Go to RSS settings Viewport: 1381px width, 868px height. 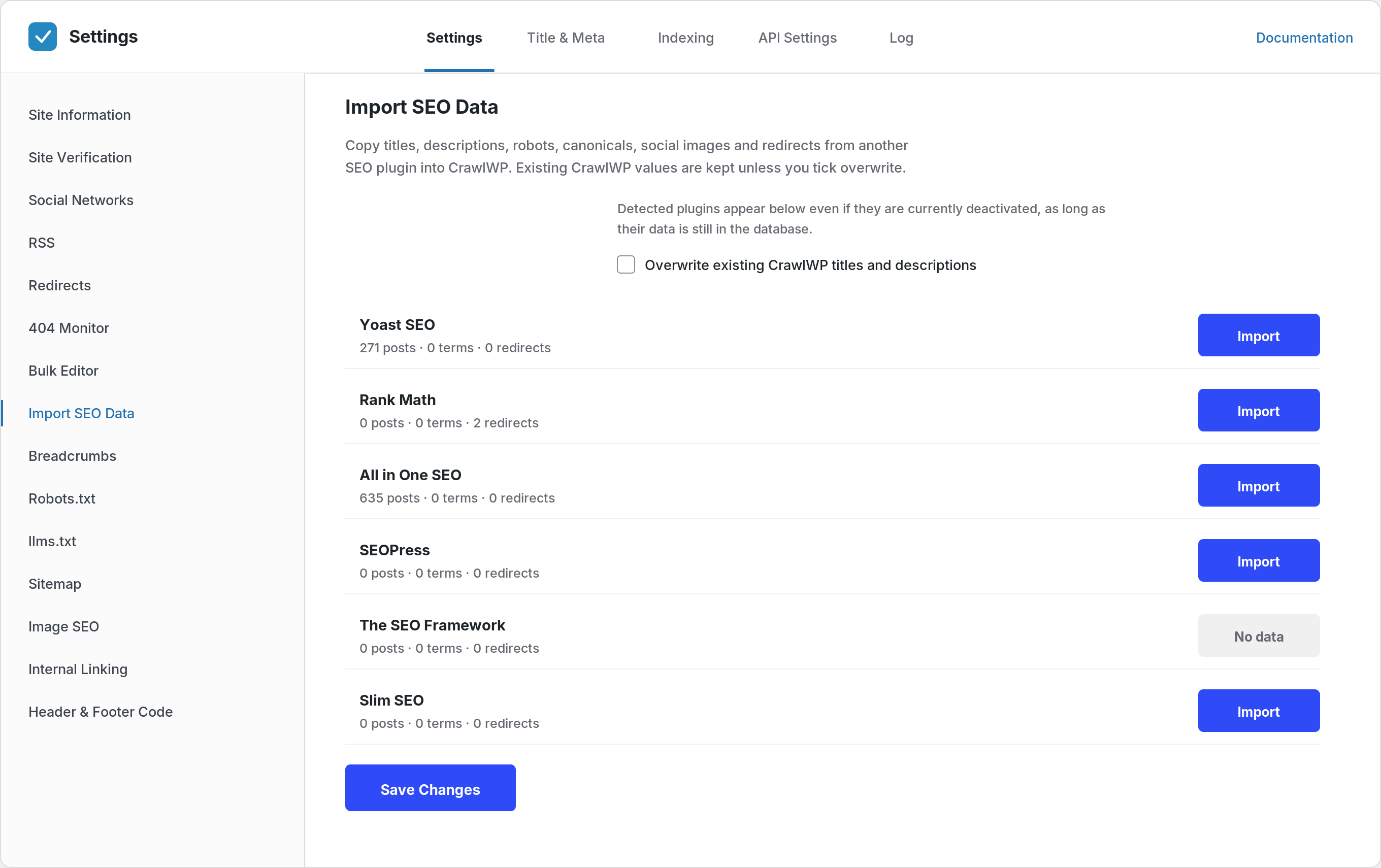41,243
